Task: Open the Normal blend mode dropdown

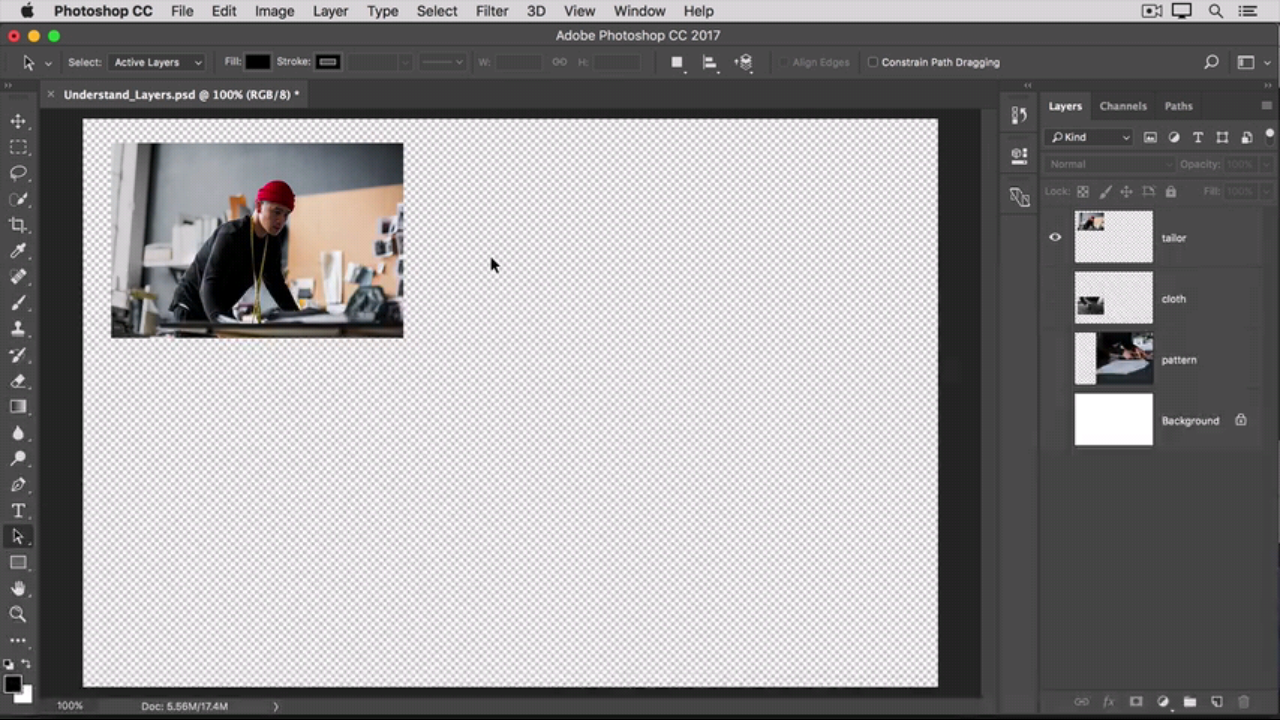Action: click(1110, 164)
